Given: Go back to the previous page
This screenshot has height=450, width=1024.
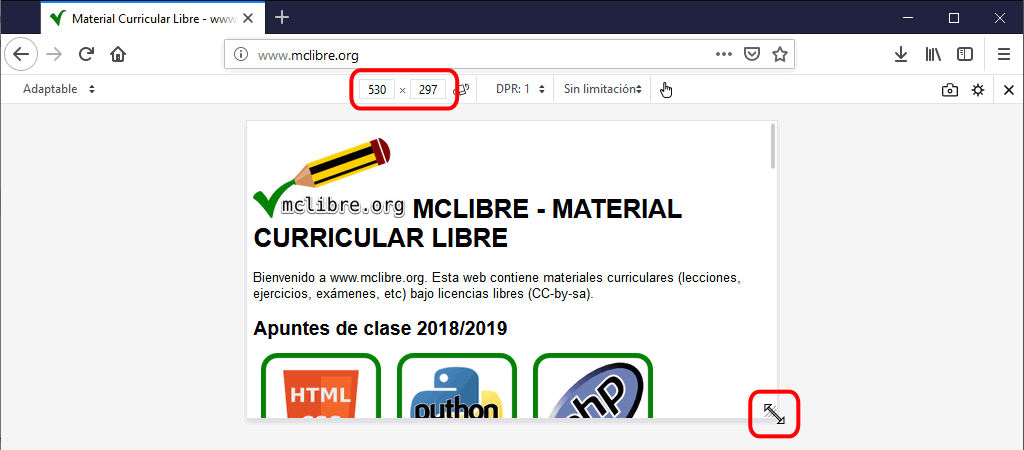Looking at the screenshot, I should pyautogui.click(x=21, y=54).
